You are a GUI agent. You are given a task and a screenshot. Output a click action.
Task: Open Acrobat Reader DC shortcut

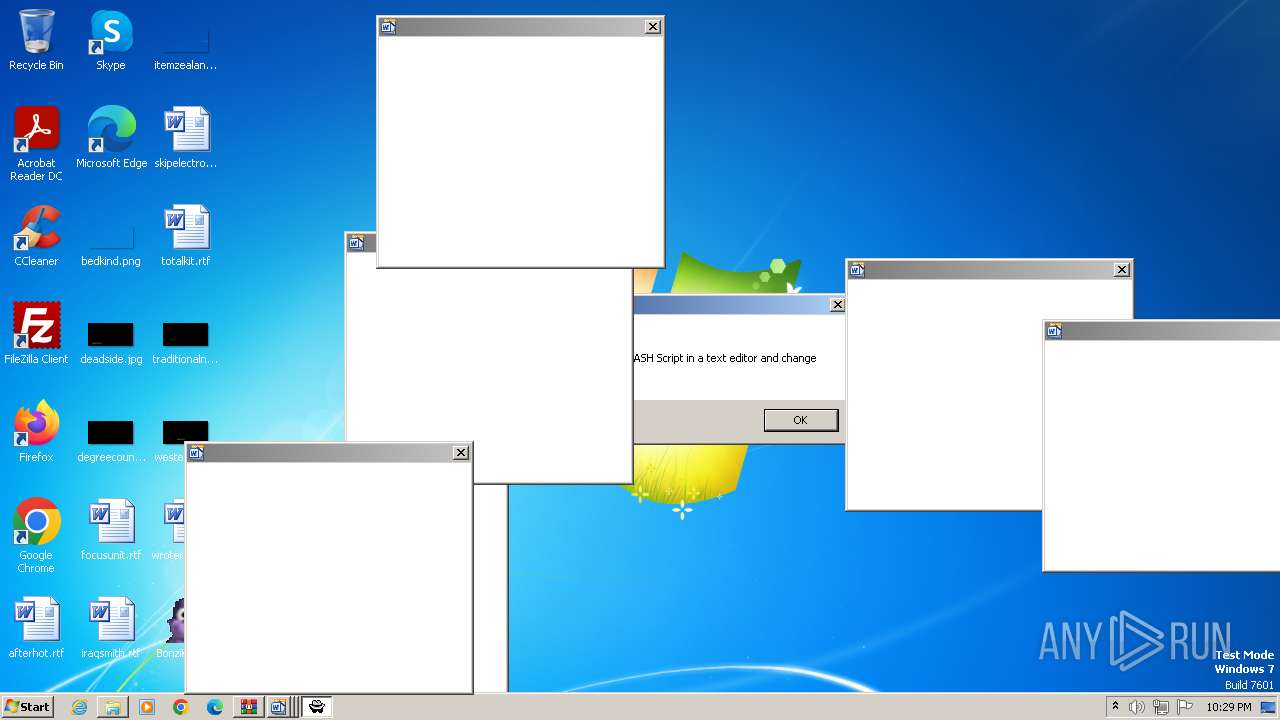coord(36,144)
